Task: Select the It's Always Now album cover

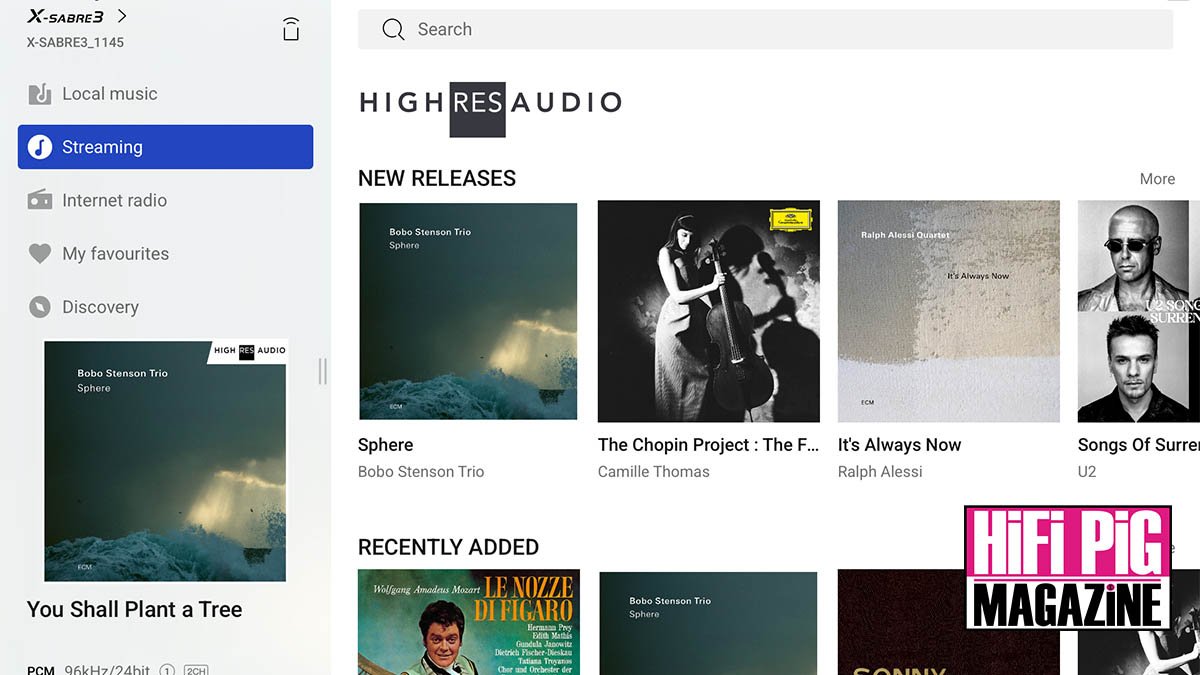Action: pos(948,311)
